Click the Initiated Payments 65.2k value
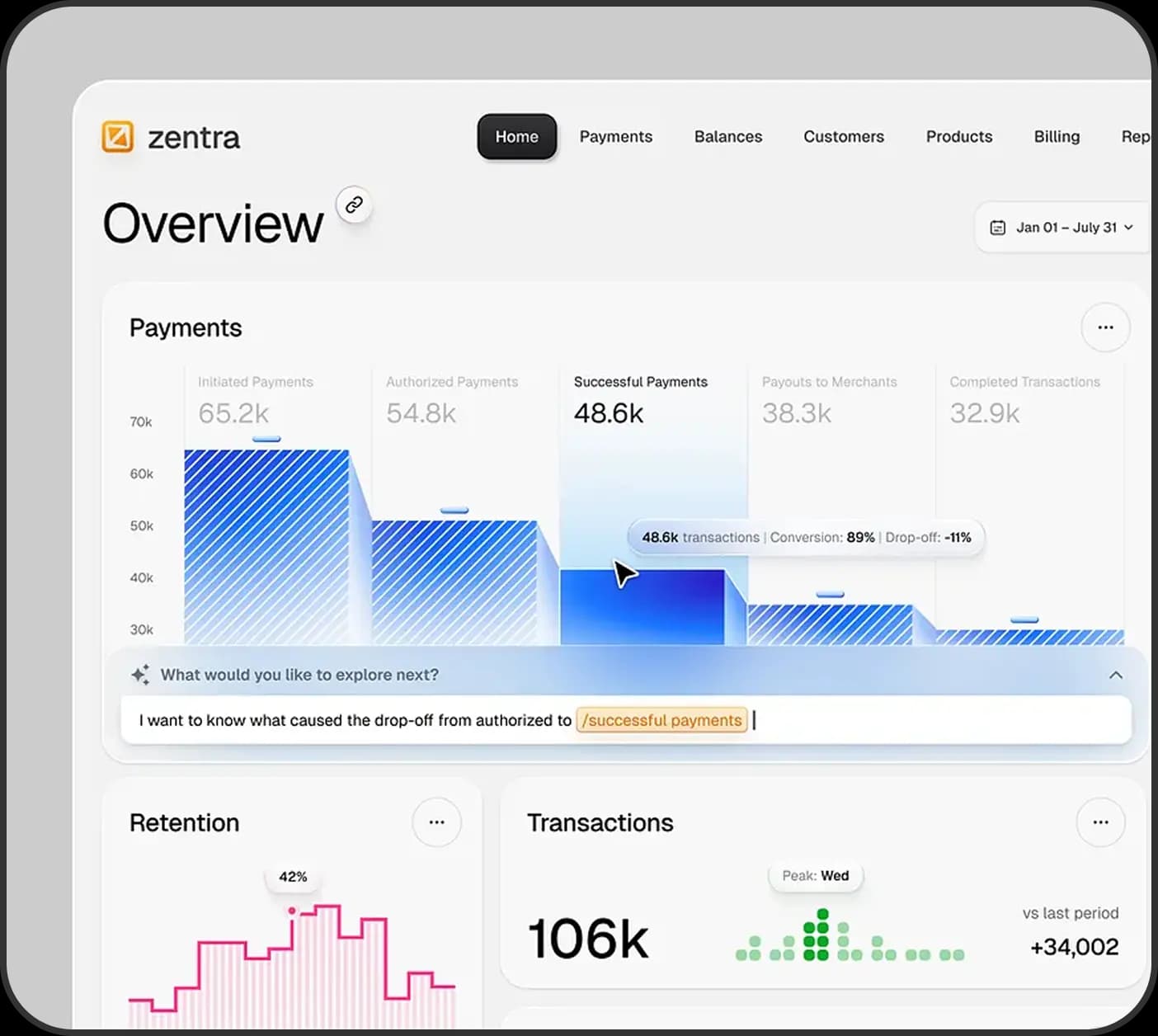This screenshot has height=1036, width=1158. tap(233, 413)
